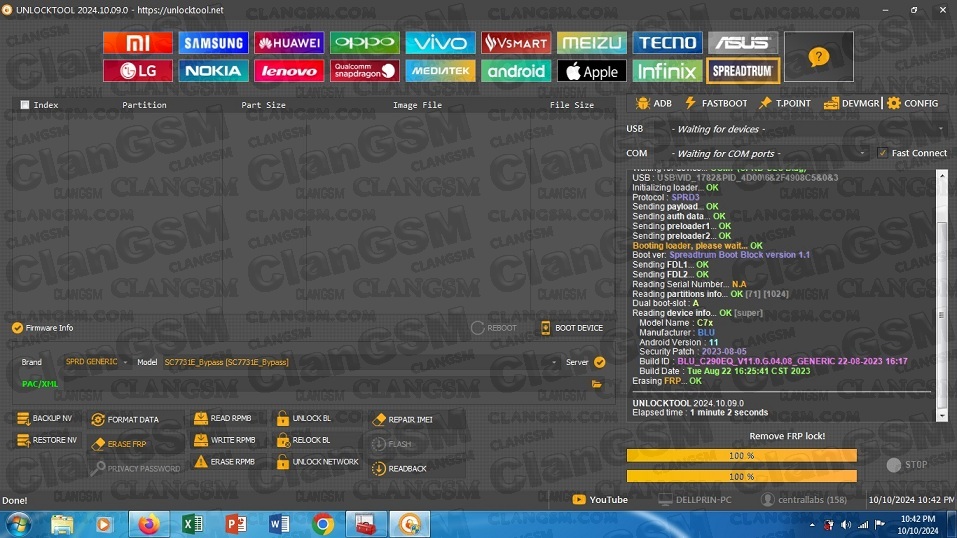Viewport: 957px width, 538px height.
Task: Select the Samsung brand logo
Action: pyautogui.click(x=214, y=43)
